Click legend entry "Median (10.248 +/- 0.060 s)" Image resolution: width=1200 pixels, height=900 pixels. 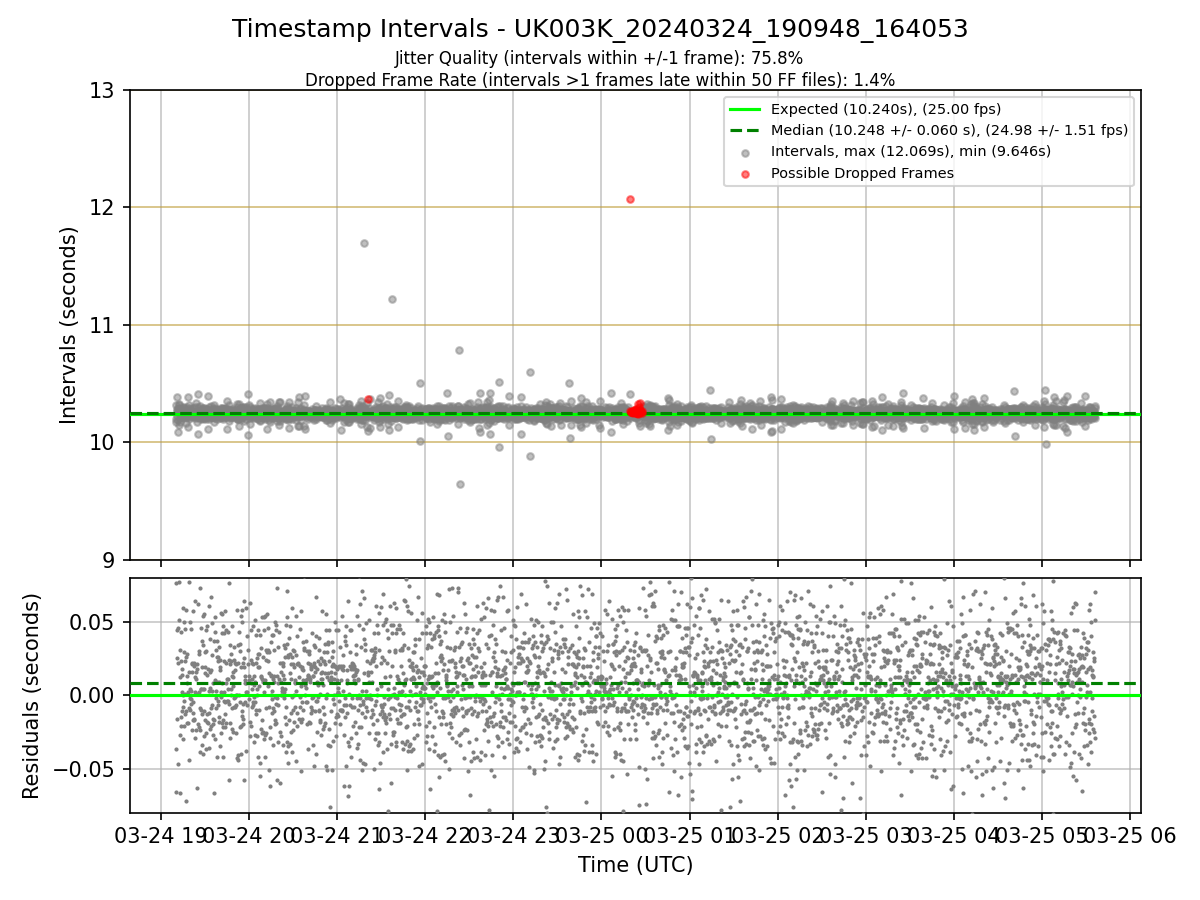pos(949,130)
